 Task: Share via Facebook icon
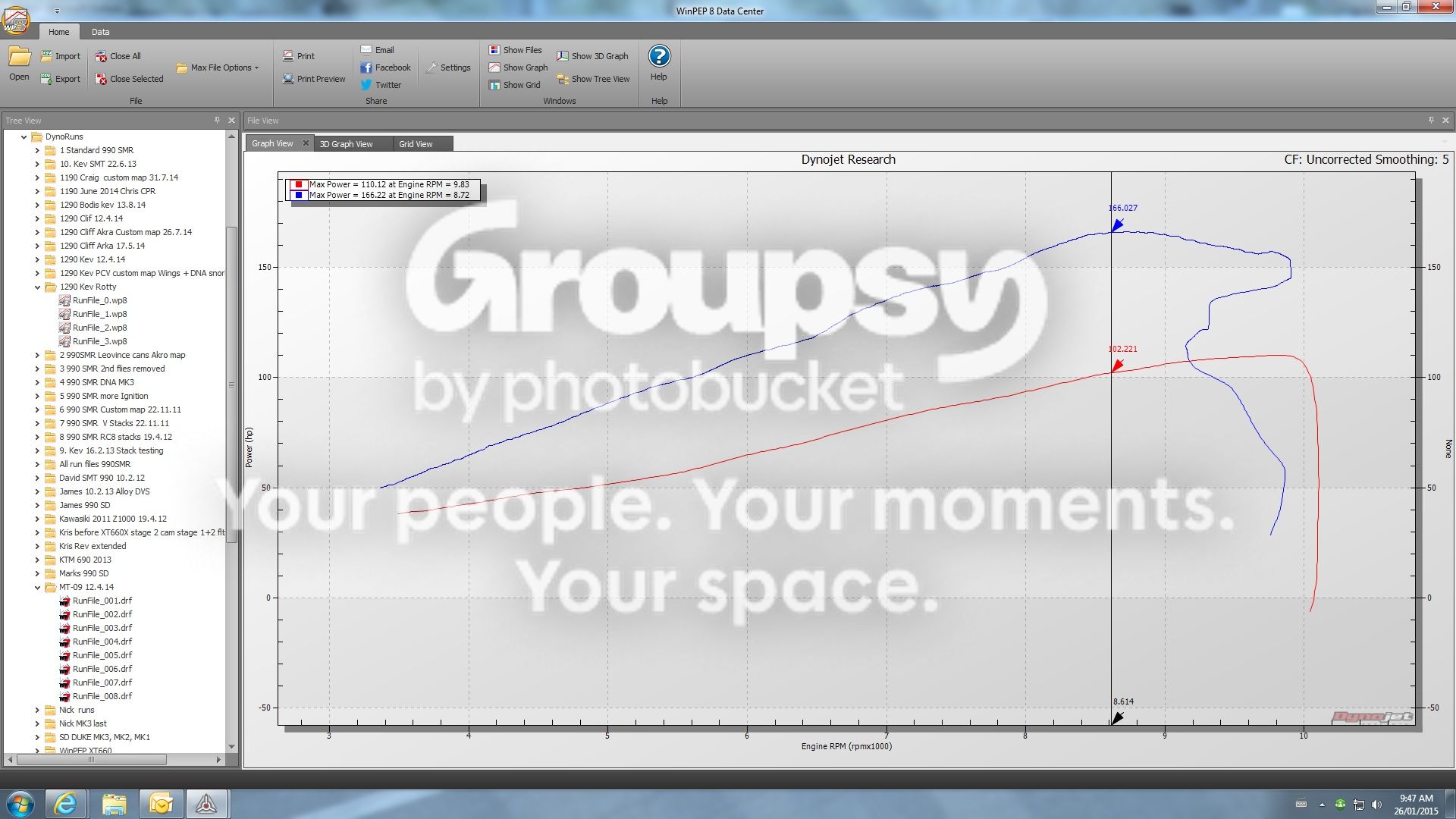(366, 67)
